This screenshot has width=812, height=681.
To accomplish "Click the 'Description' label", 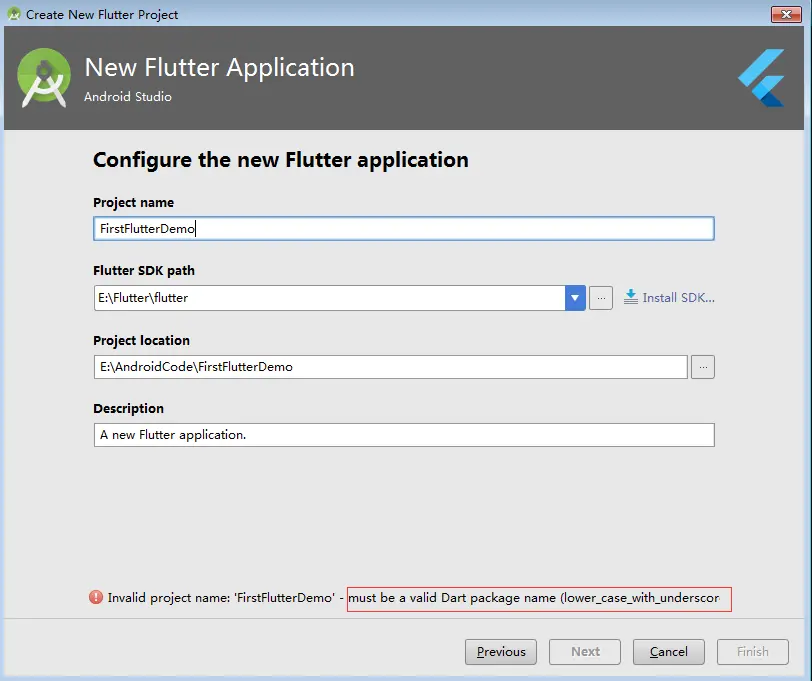I will 128,409.
